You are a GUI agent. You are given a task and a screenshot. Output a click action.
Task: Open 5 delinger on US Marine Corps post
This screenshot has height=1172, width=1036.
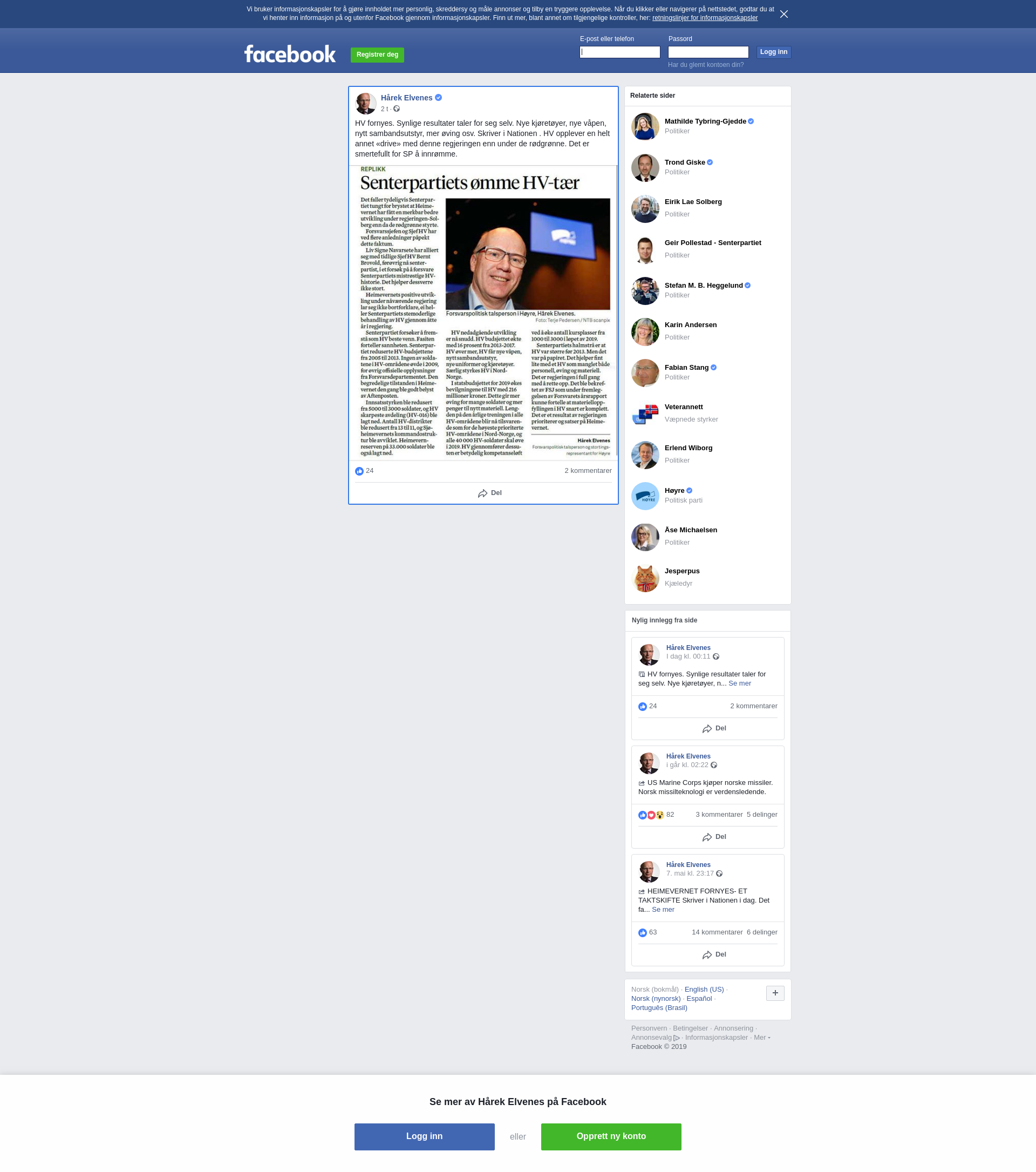tap(762, 815)
